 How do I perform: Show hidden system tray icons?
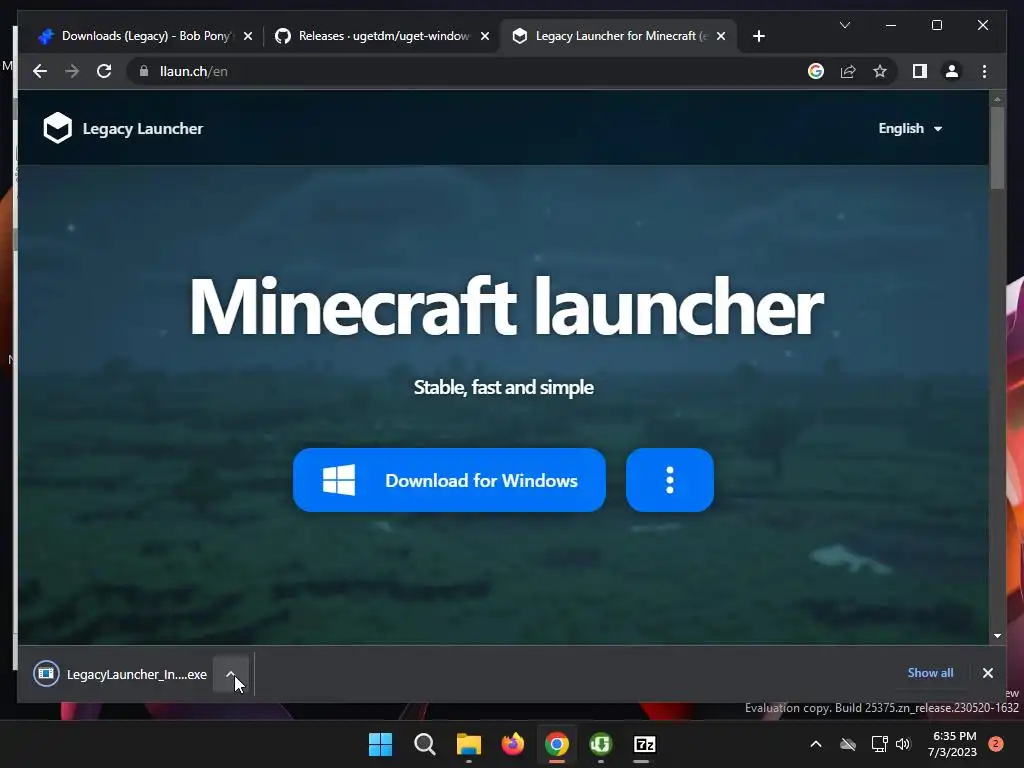[816, 744]
